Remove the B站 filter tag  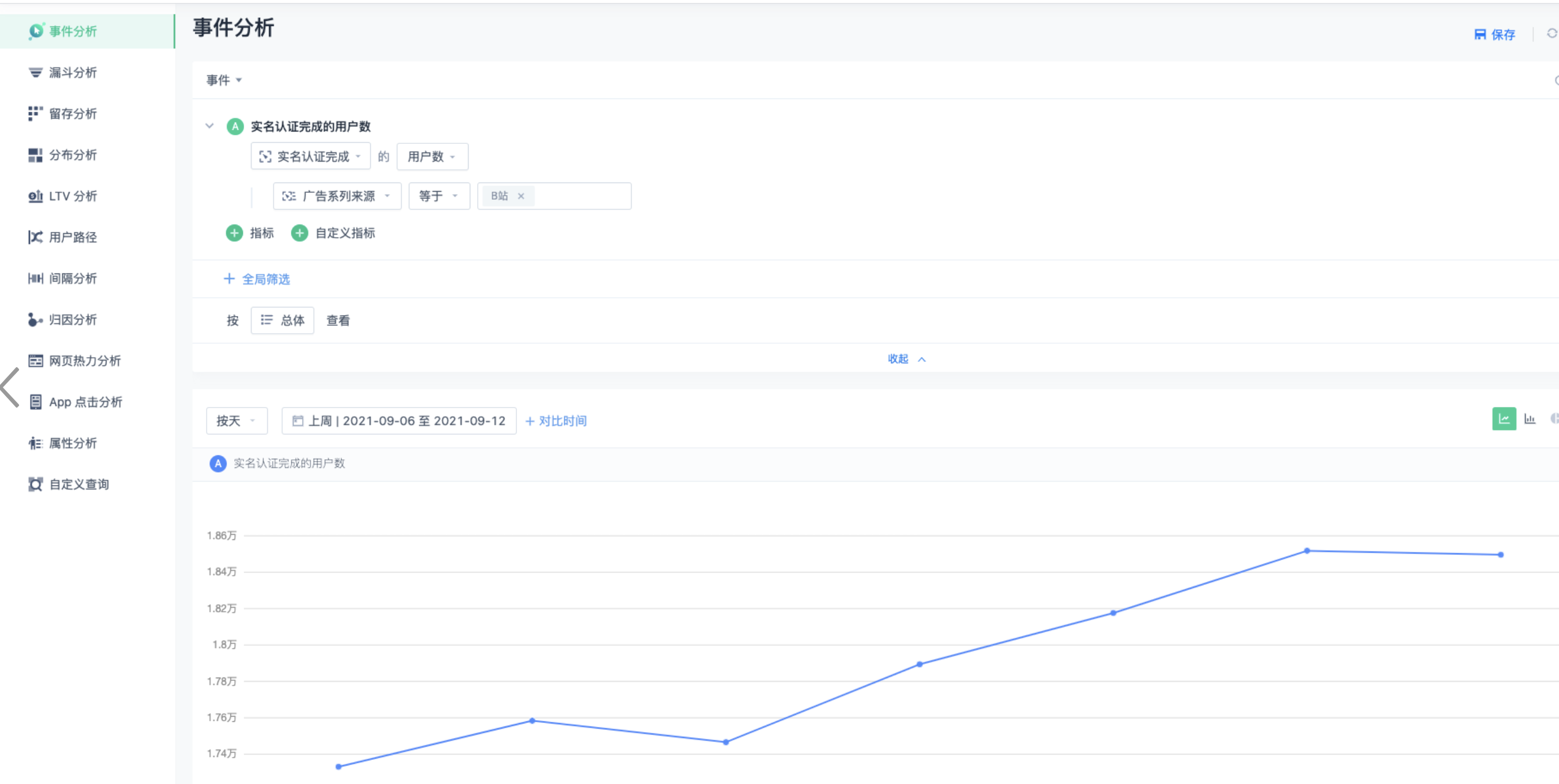(x=520, y=196)
